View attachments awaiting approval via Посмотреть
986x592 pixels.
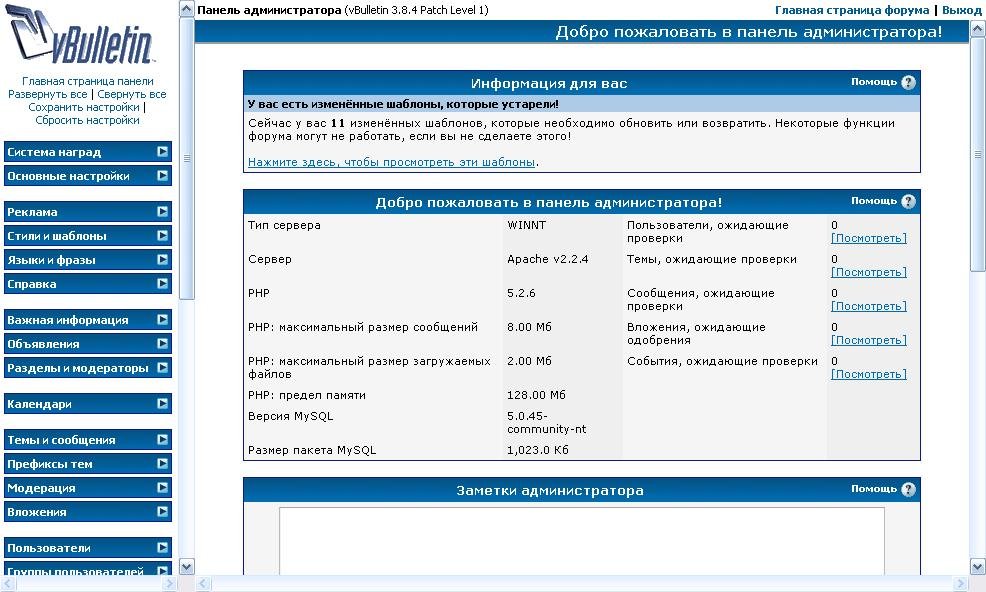869,340
